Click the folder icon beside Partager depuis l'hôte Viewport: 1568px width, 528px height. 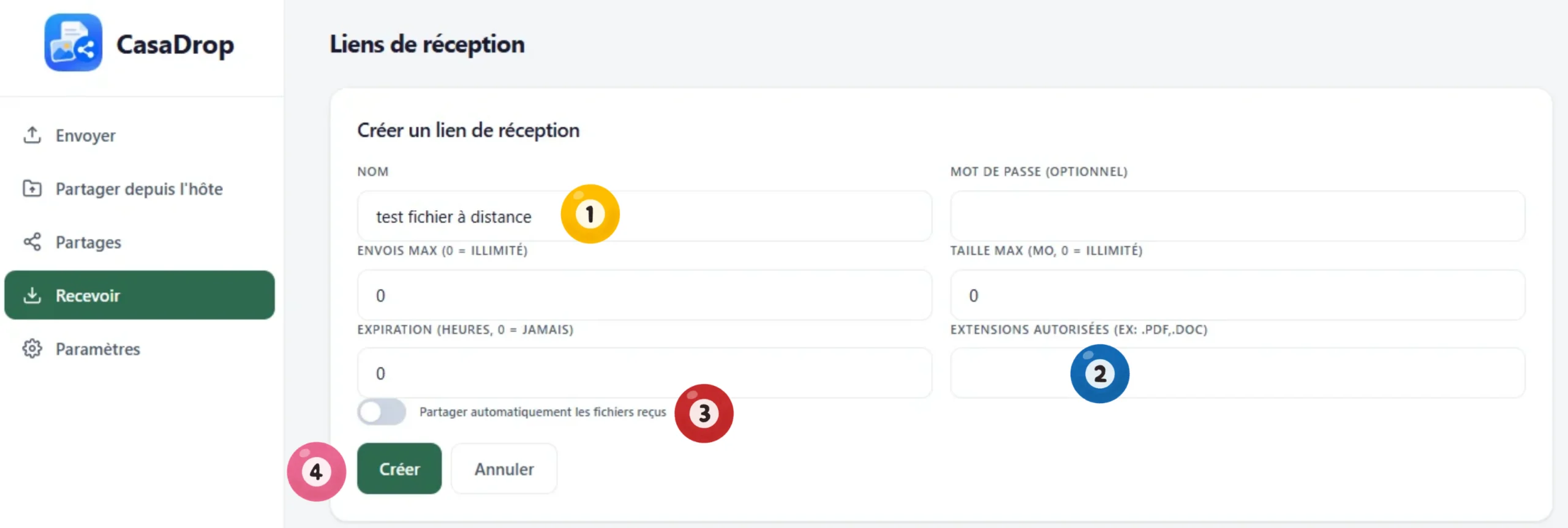pyautogui.click(x=32, y=188)
